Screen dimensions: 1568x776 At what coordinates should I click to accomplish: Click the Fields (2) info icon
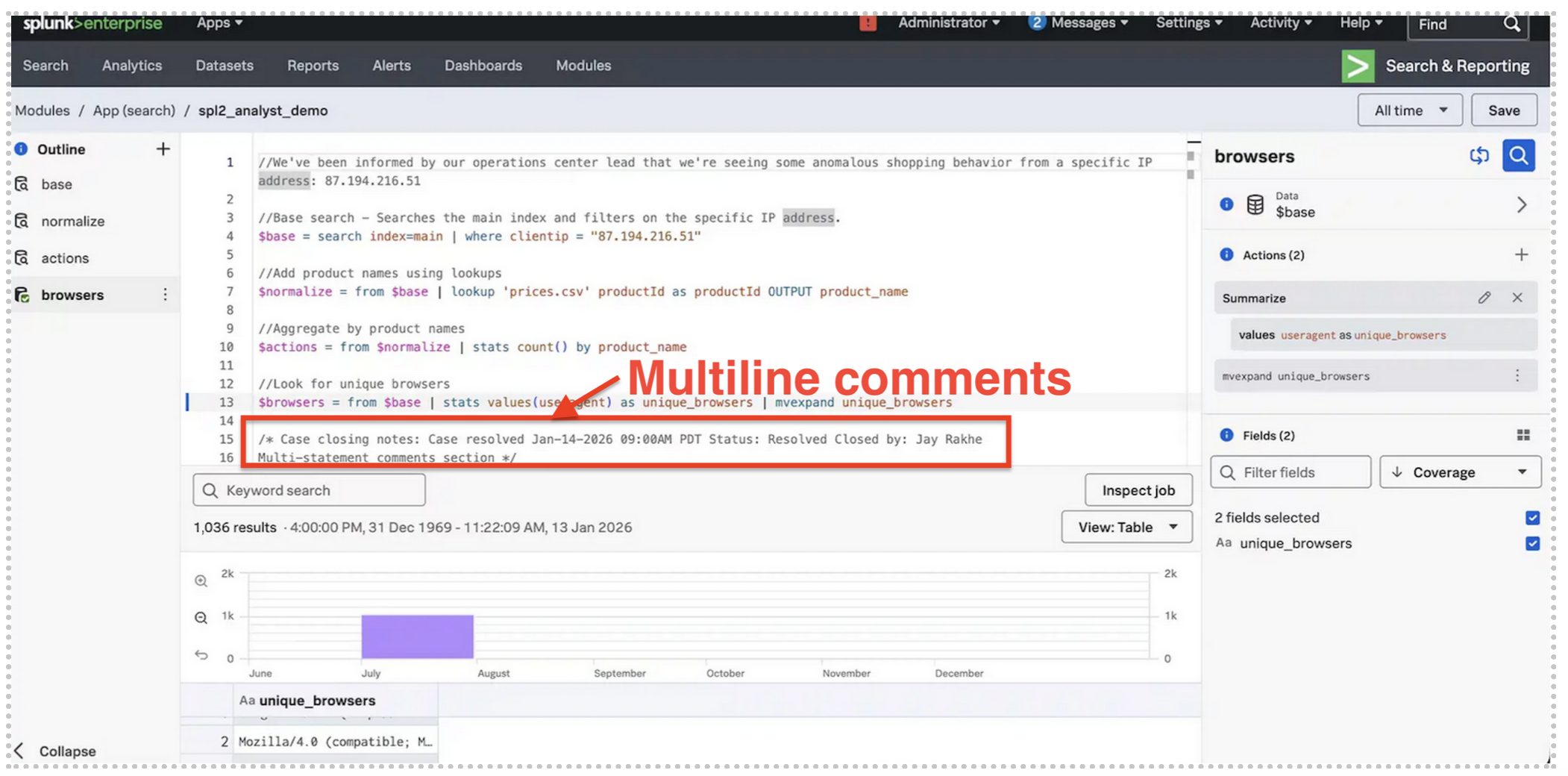[x=1226, y=435]
